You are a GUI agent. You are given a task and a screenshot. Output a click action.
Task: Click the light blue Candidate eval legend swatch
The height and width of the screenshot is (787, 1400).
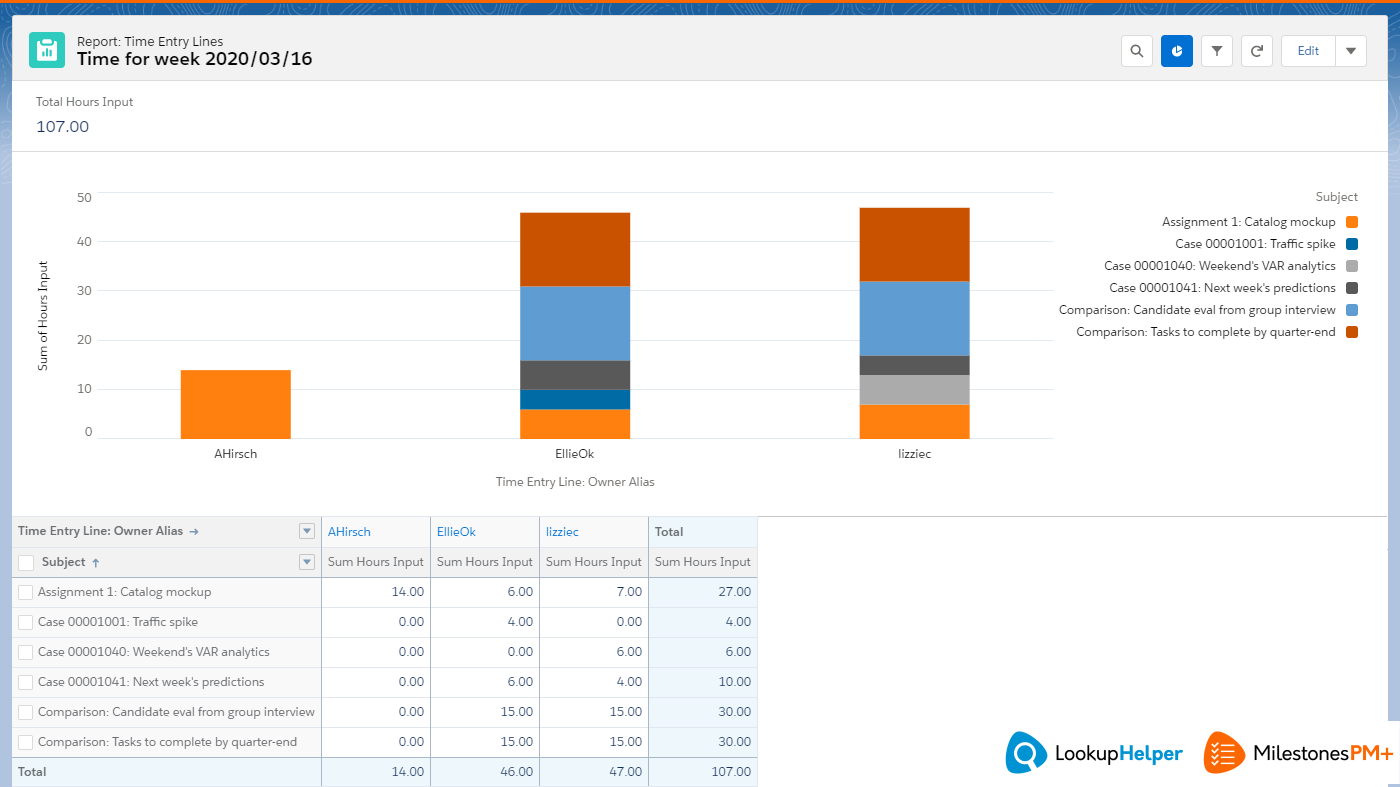[x=1352, y=310]
